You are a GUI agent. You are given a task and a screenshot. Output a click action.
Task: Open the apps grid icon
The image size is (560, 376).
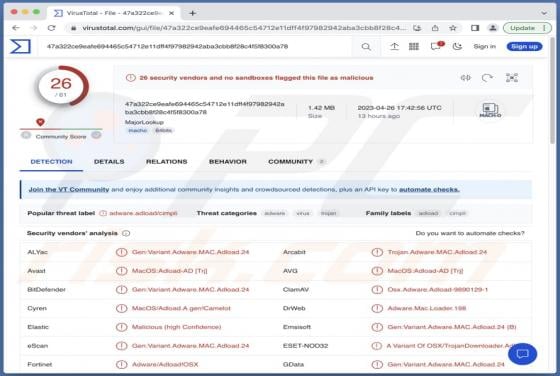[414, 46]
